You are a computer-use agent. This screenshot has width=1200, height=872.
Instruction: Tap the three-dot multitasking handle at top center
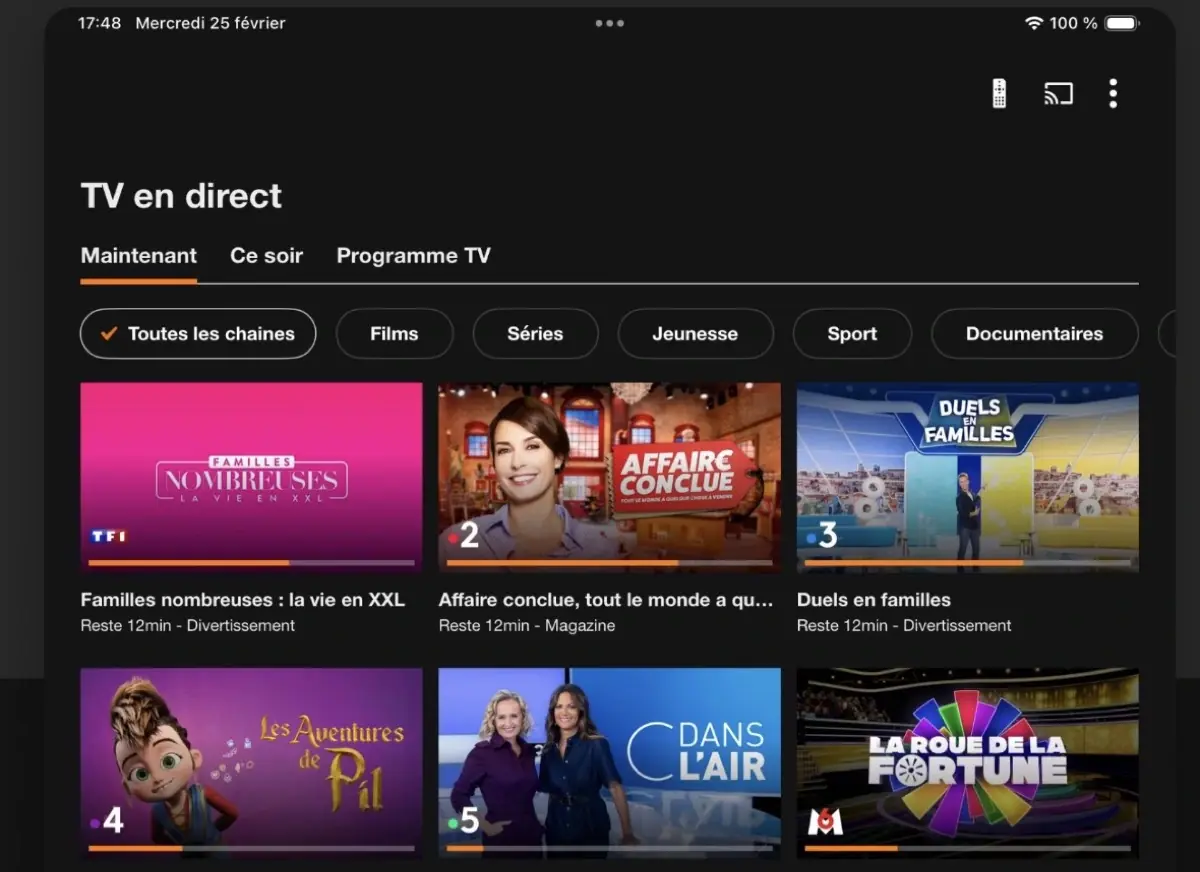tap(609, 22)
